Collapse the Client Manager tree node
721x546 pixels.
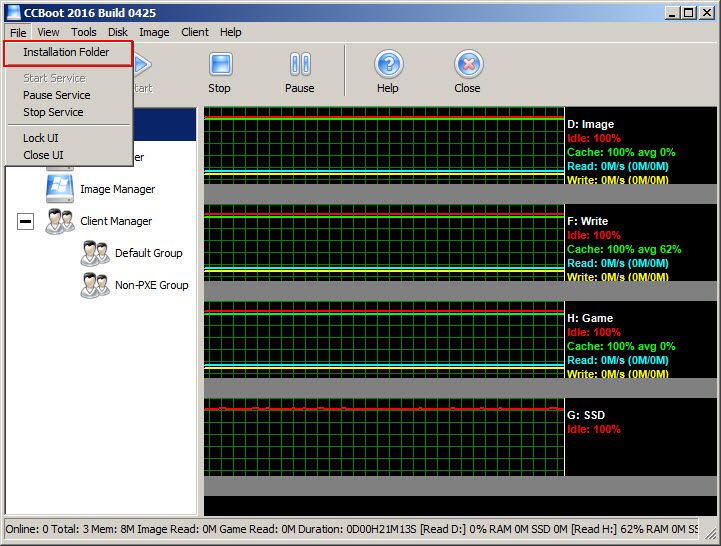point(25,221)
